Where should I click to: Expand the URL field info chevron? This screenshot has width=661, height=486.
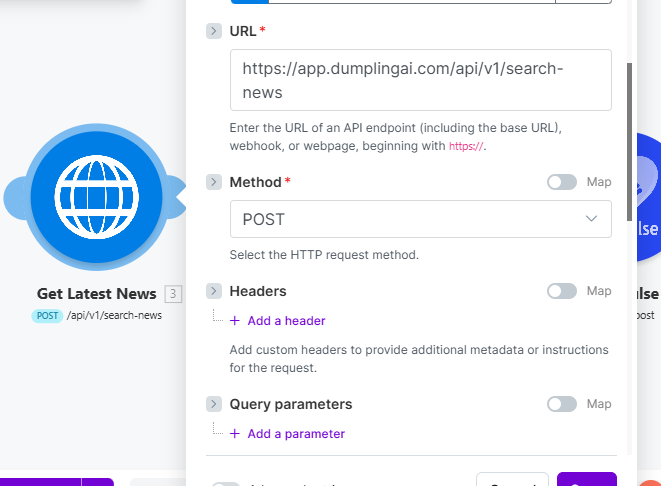[x=214, y=31]
